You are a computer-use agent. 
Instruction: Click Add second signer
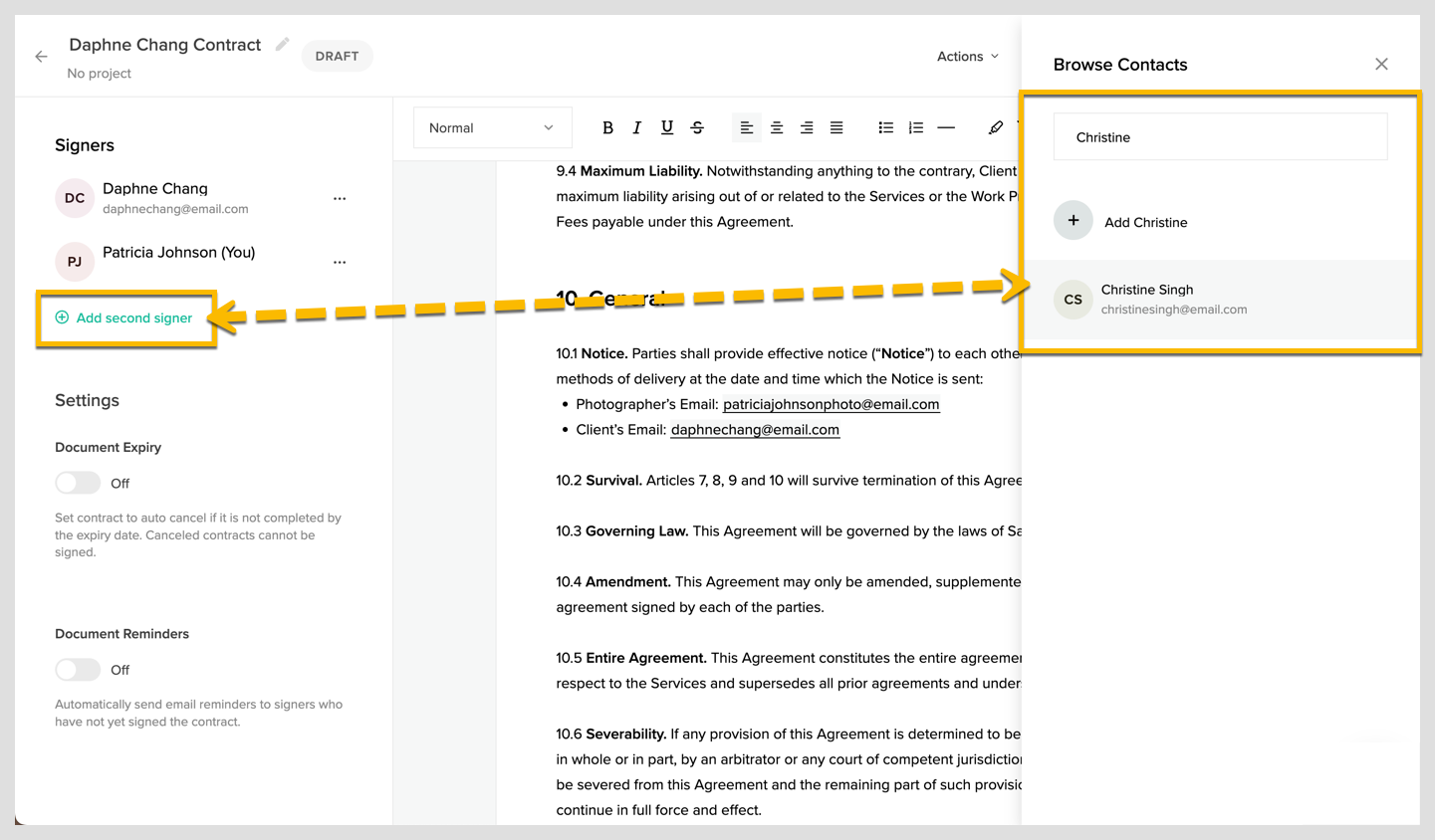[x=124, y=317]
